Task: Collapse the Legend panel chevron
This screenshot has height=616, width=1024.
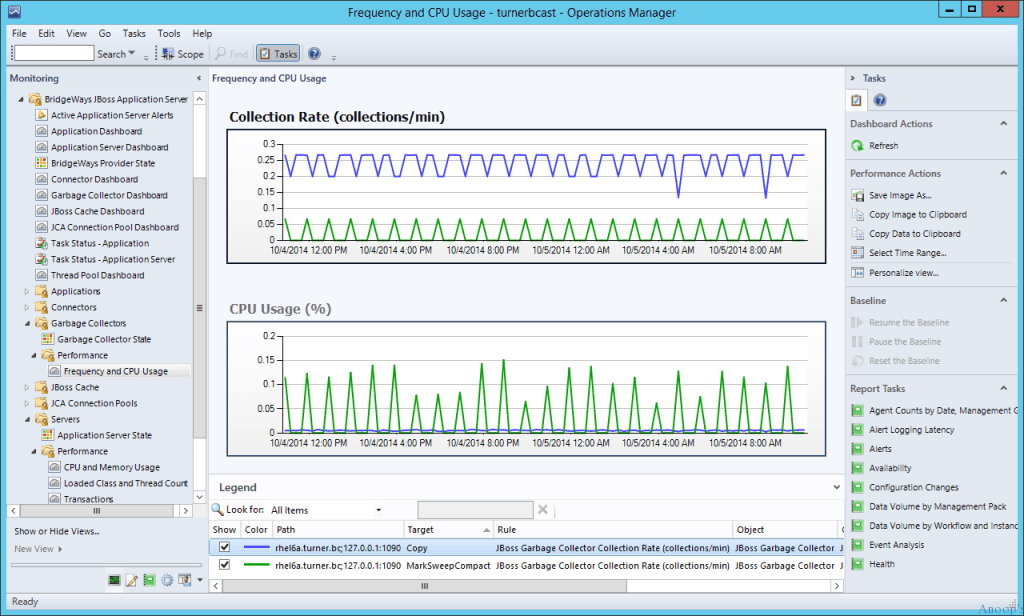Action: [x=836, y=487]
